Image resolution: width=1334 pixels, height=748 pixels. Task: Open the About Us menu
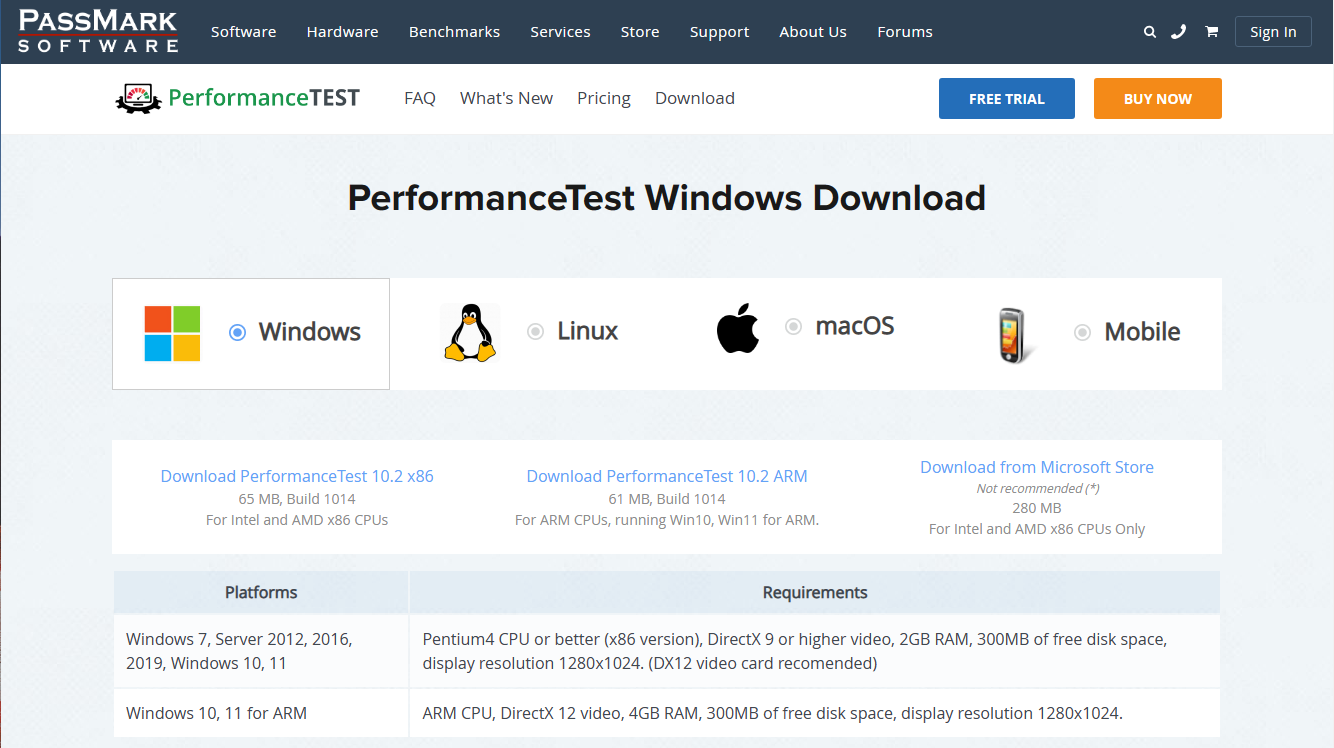point(813,32)
